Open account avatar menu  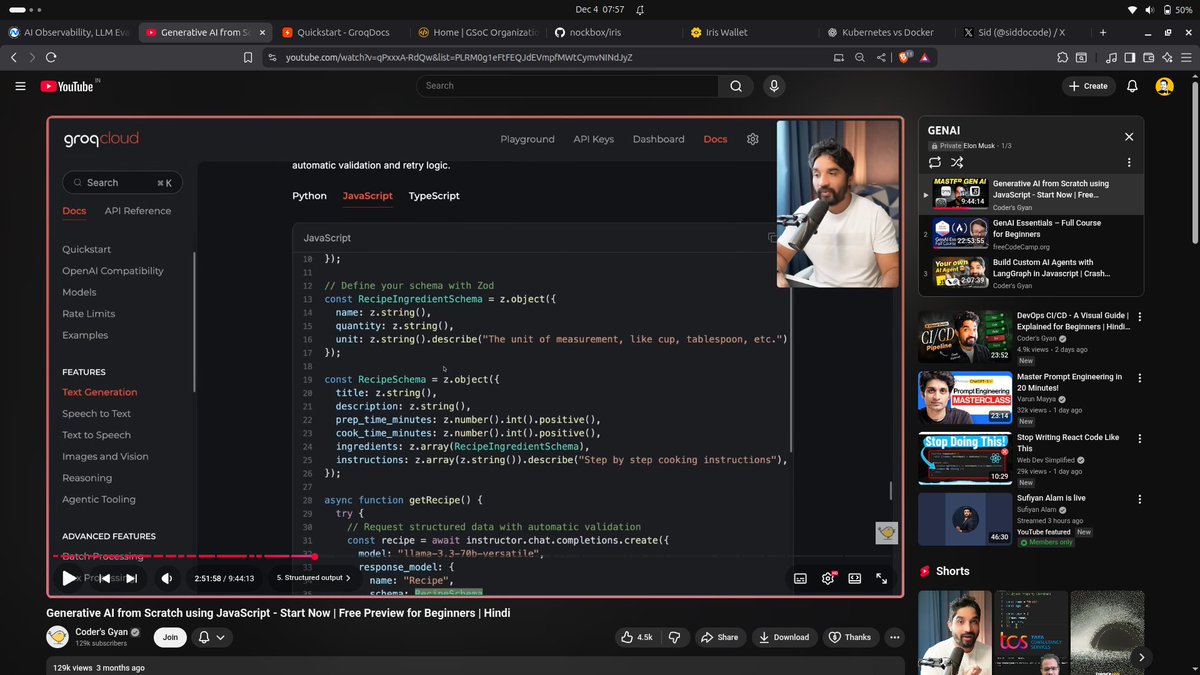pyautogui.click(x=1164, y=86)
